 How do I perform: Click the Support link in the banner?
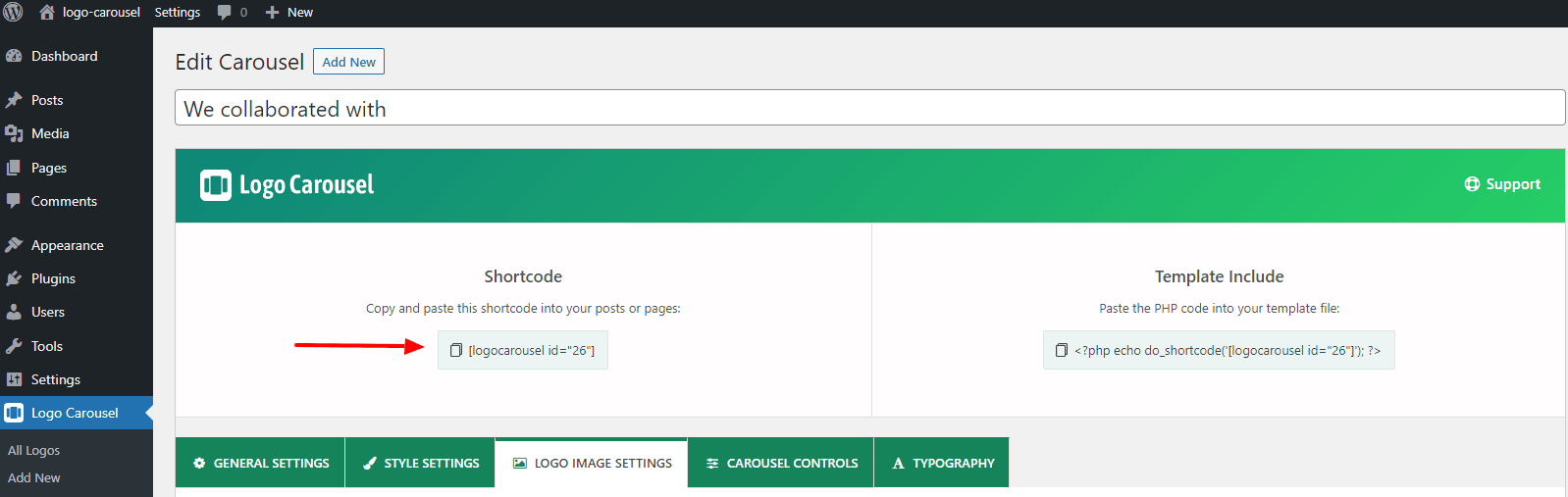(1502, 184)
